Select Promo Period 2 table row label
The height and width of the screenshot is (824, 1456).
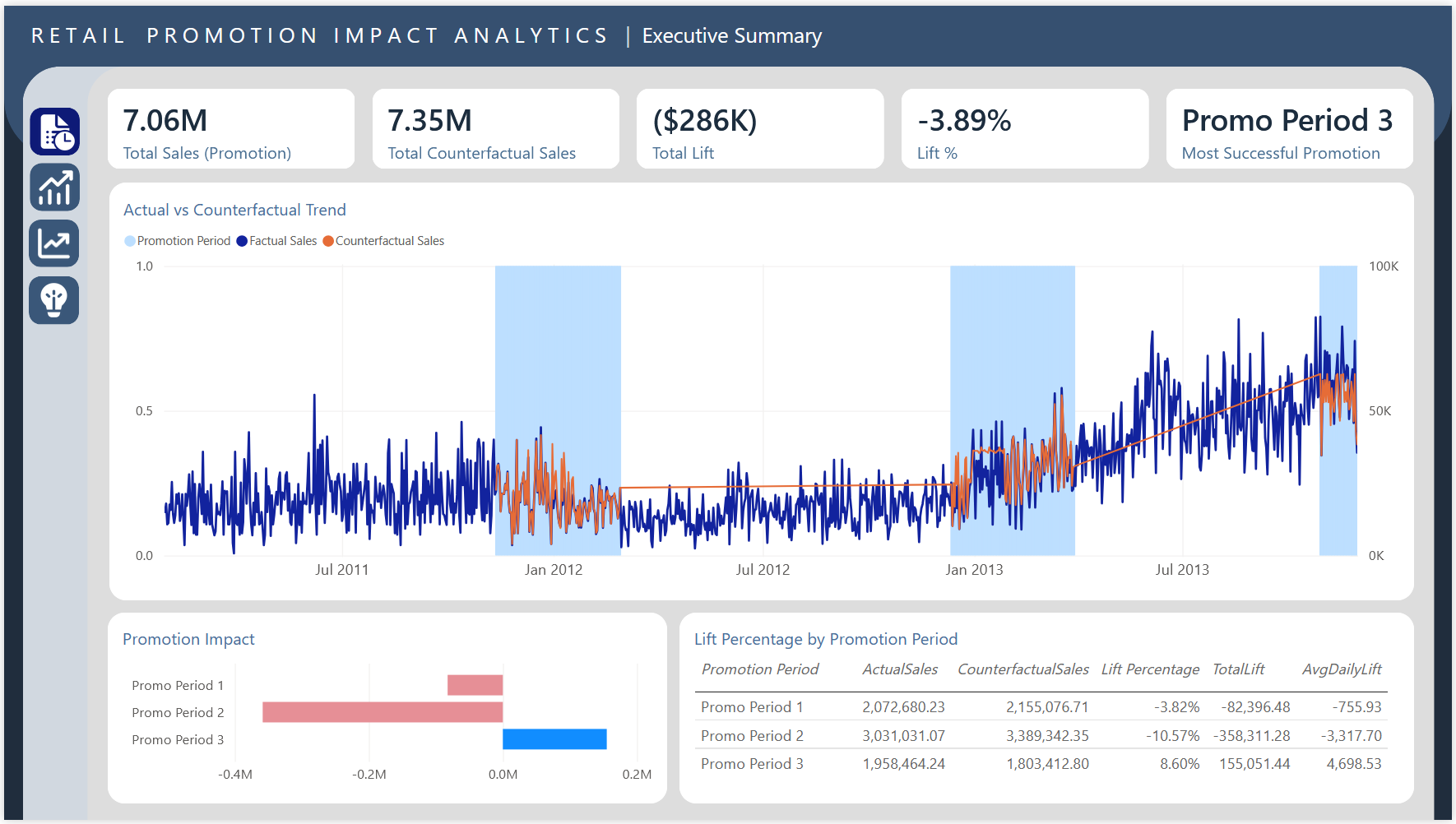click(x=752, y=736)
